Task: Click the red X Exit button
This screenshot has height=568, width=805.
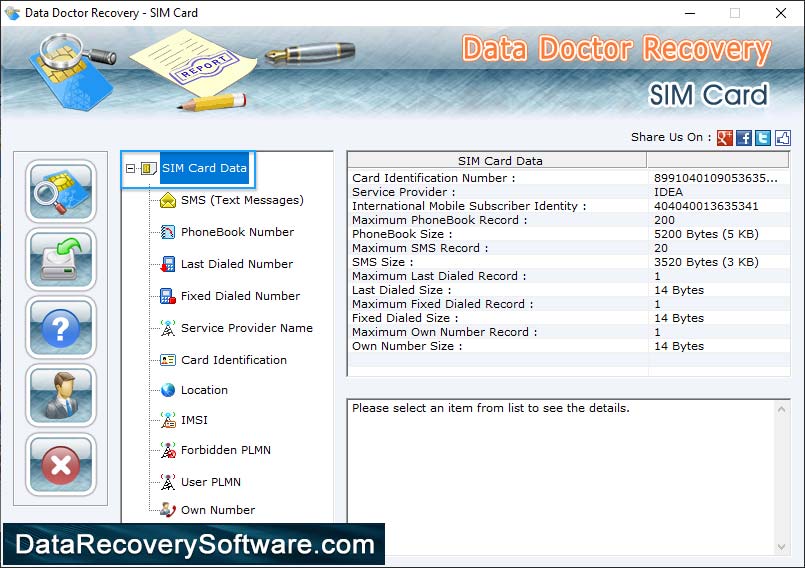Action: (61, 464)
